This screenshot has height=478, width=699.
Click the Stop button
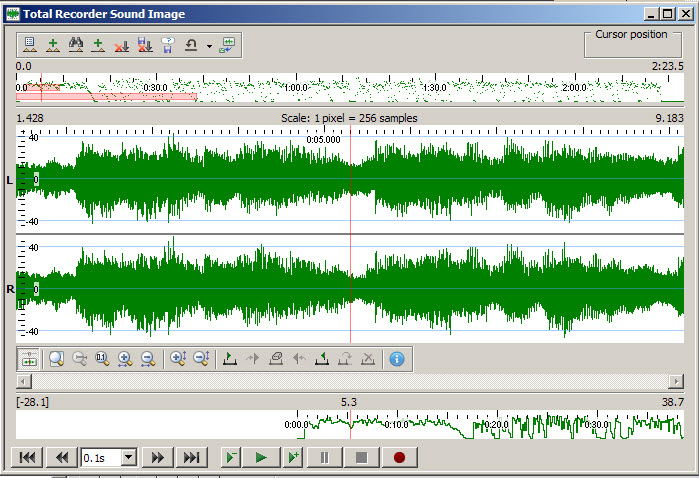(x=362, y=457)
